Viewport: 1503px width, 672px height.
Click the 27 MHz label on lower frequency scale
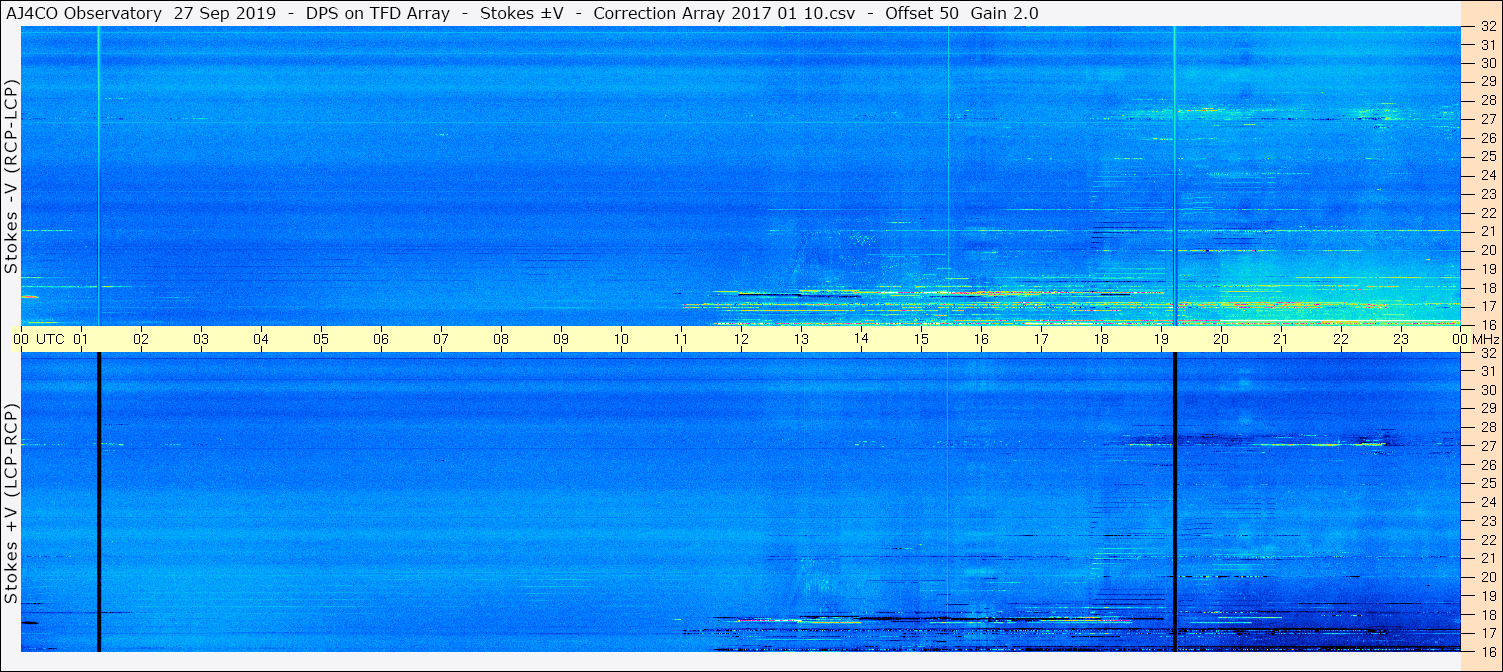(x=1488, y=446)
